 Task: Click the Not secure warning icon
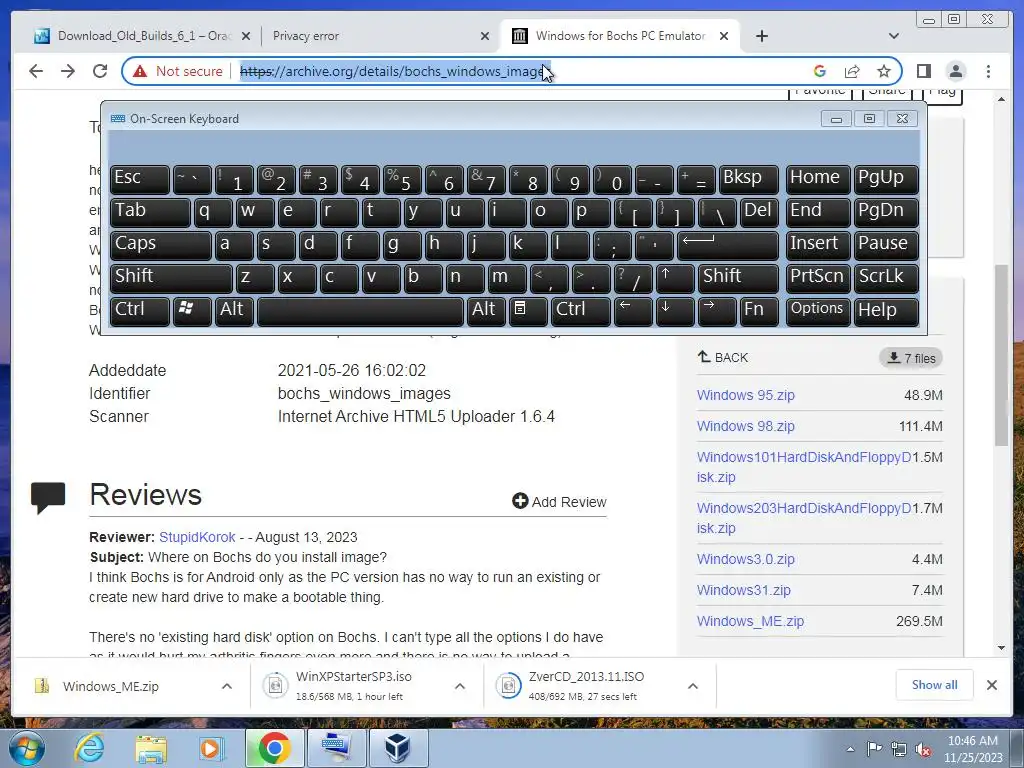(140, 71)
